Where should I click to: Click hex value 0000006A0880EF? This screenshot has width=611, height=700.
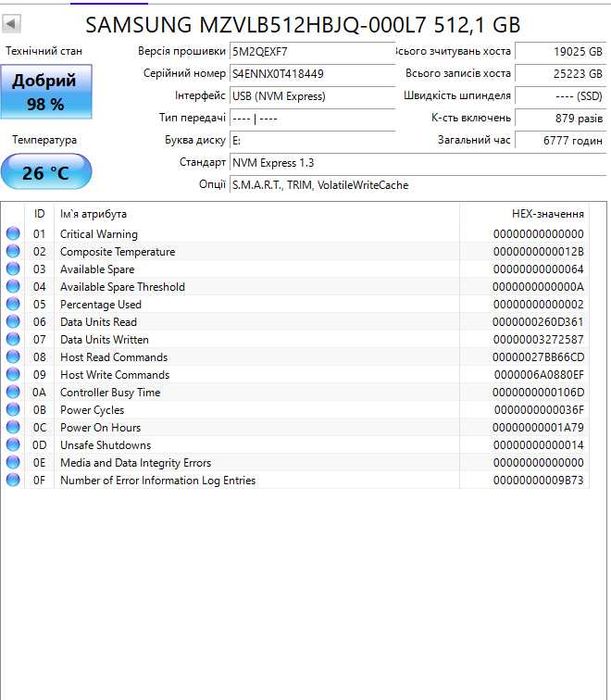pos(539,375)
